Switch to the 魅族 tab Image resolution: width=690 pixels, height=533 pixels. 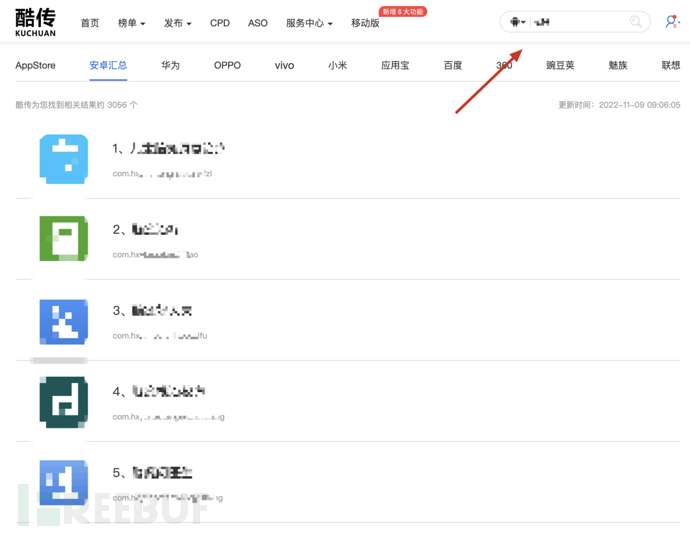click(617, 65)
